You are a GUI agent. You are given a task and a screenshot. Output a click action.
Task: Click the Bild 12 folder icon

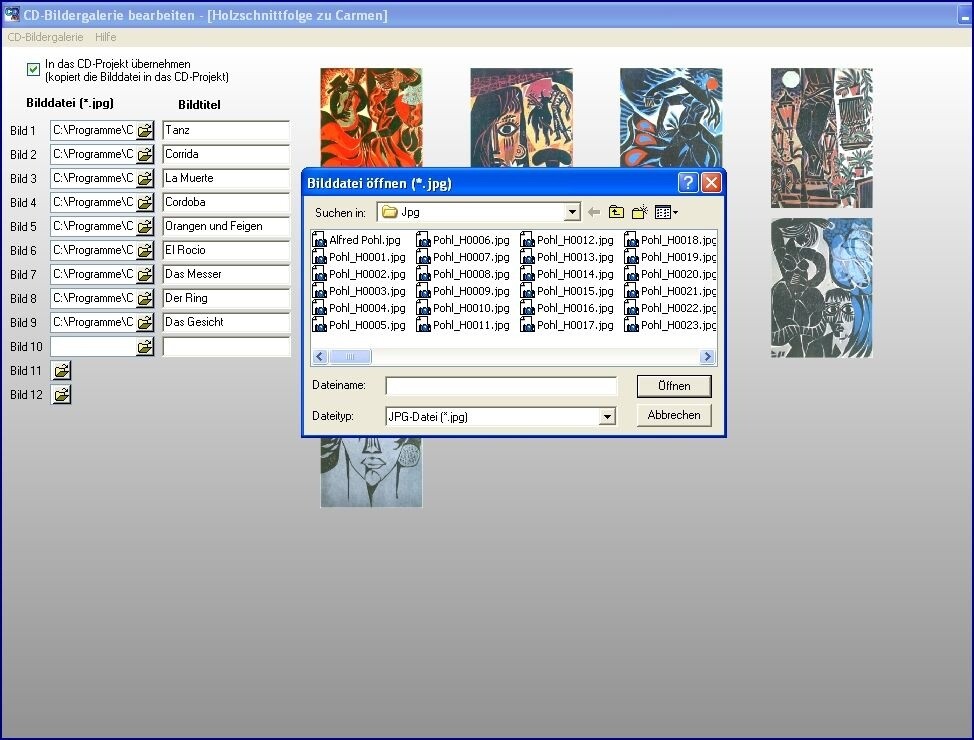tap(61, 395)
